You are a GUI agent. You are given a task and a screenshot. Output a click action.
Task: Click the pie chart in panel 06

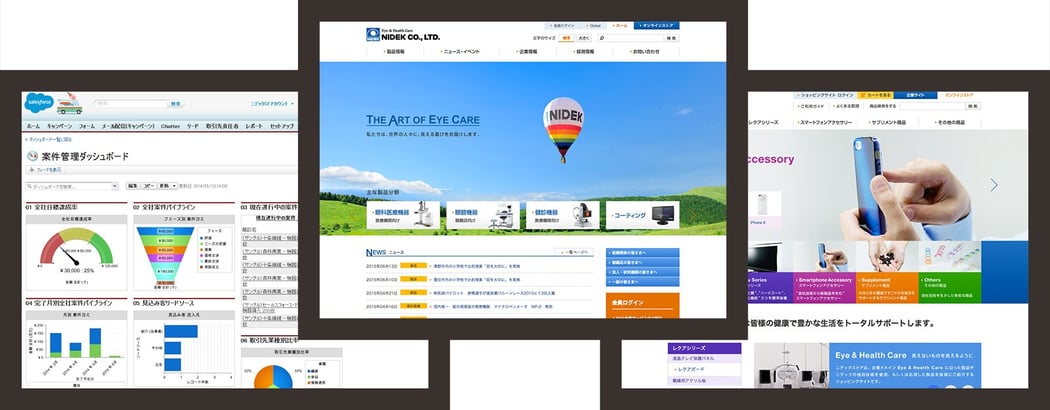click(273, 377)
